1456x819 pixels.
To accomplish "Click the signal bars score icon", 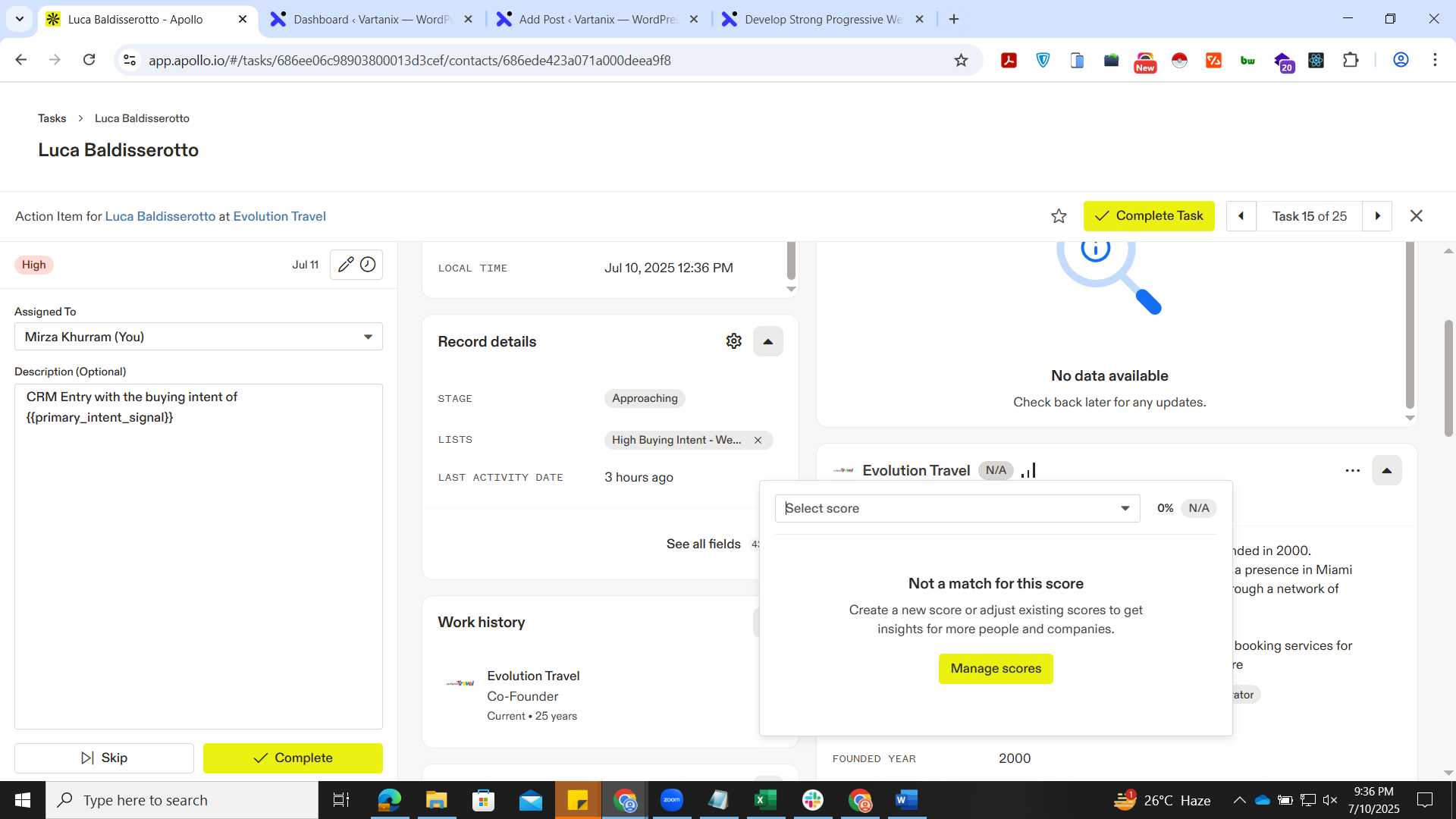I will click(1028, 470).
